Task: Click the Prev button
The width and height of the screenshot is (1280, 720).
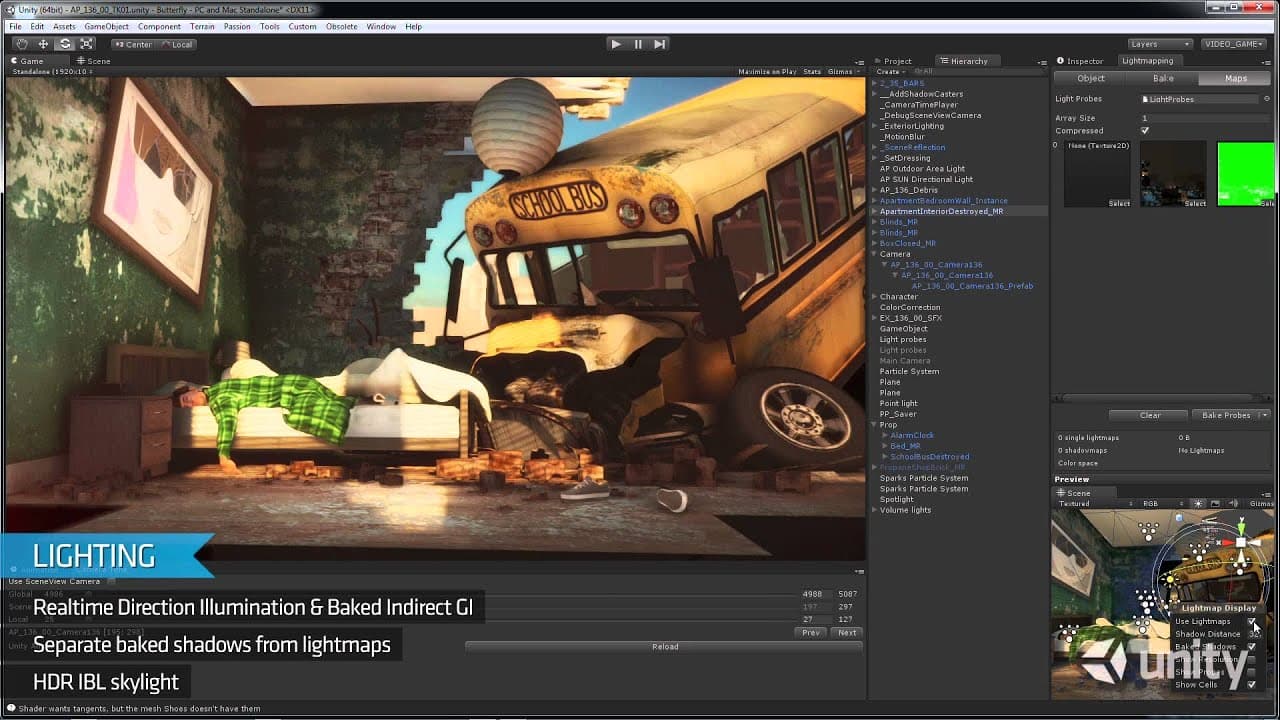Action: click(811, 632)
